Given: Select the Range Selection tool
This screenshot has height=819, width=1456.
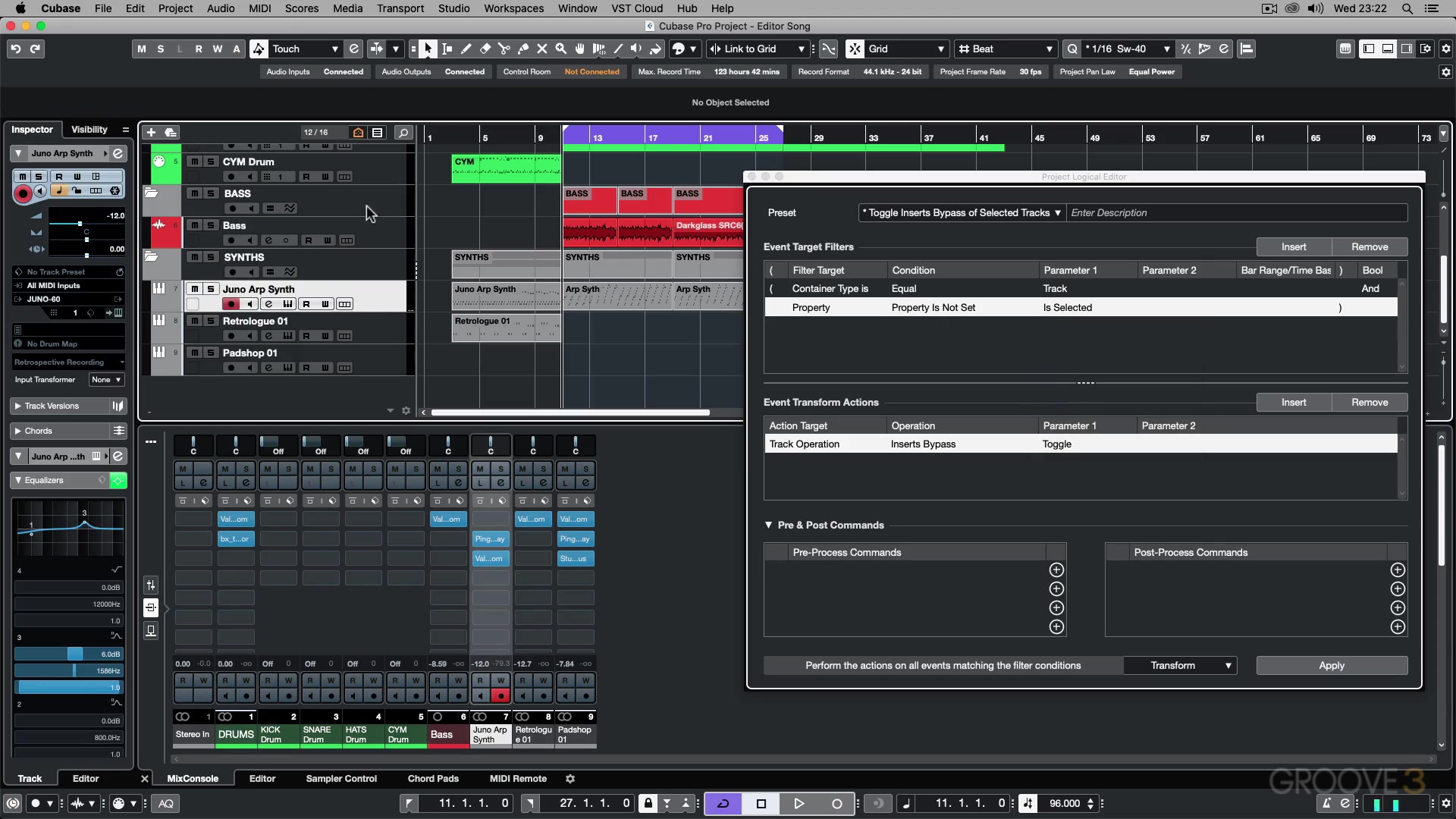Looking at the screenshot, I should 447,49.
